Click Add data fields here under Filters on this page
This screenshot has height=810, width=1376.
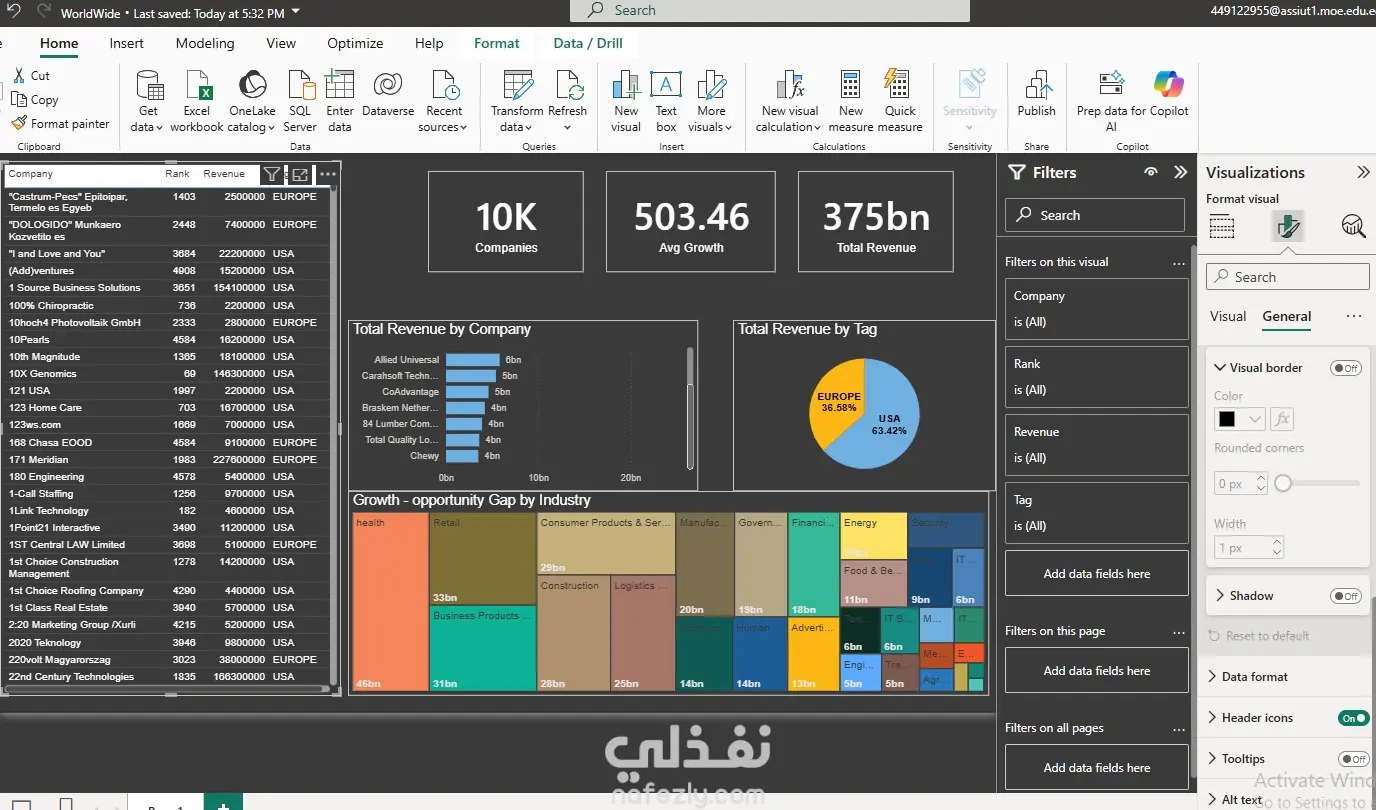point(1097,671)
